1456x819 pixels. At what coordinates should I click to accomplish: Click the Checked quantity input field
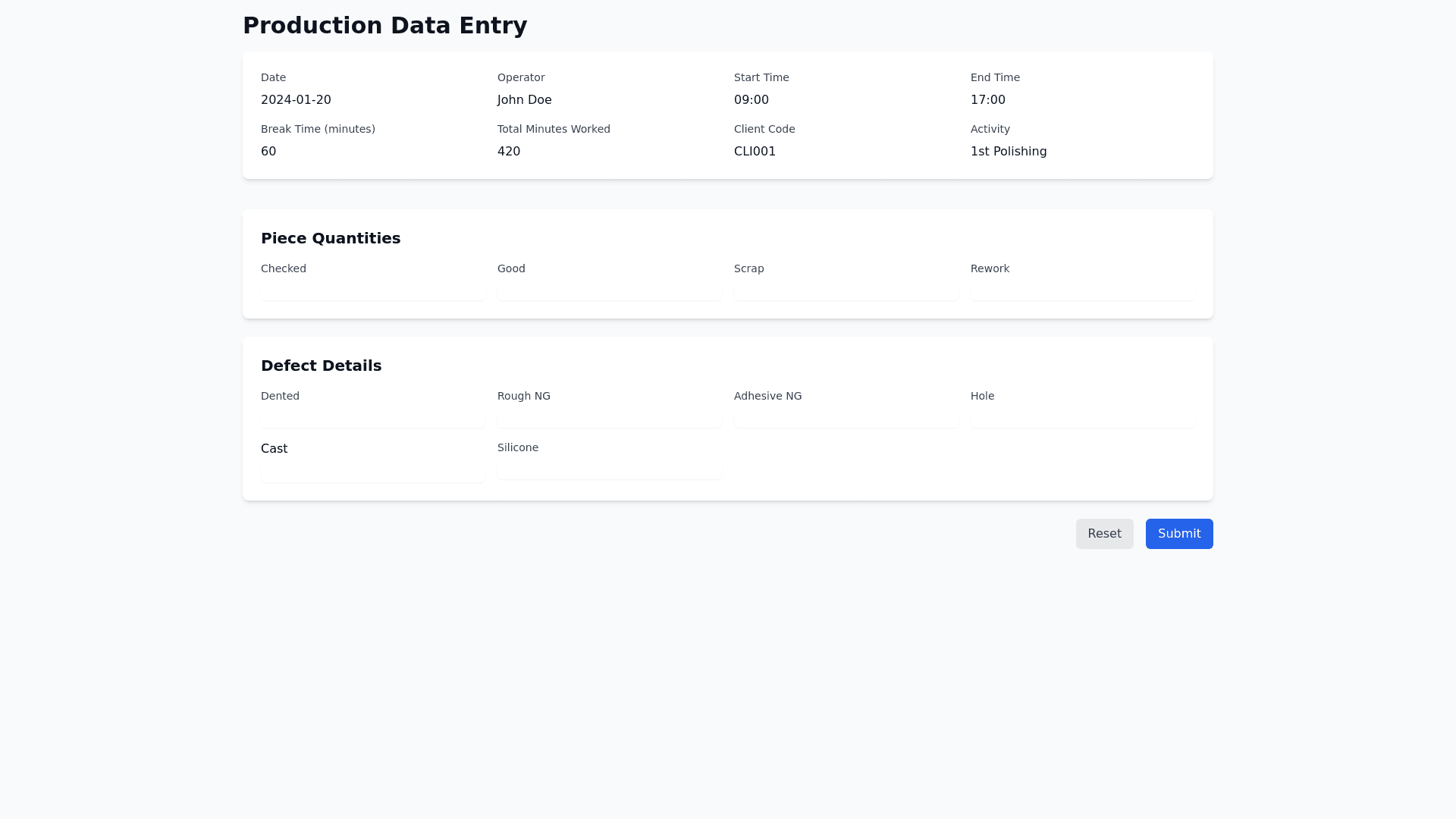point(372,291)
